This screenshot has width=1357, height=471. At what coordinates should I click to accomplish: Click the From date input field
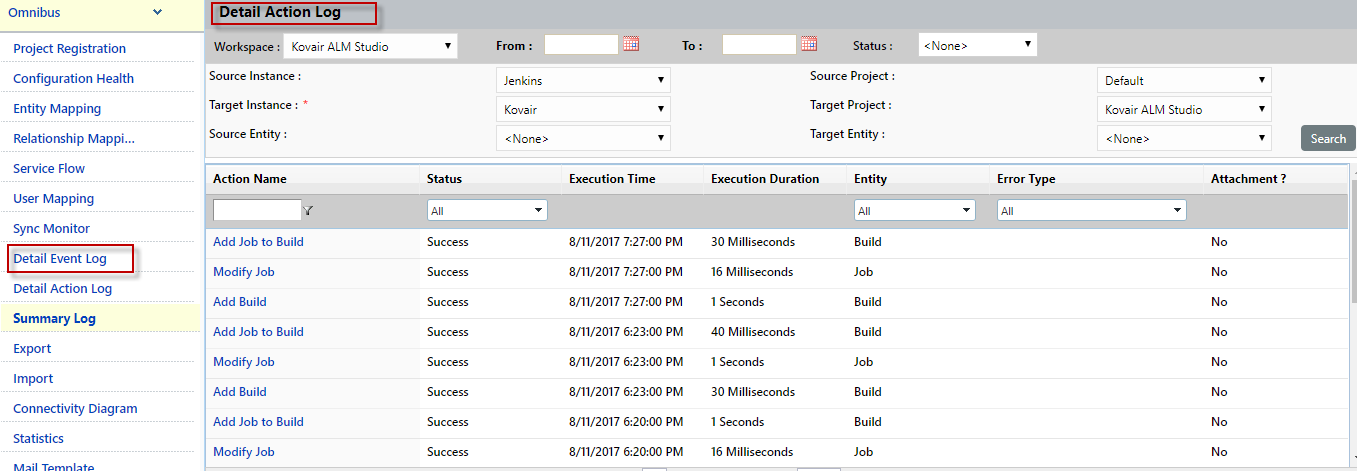tap(581, 45)
